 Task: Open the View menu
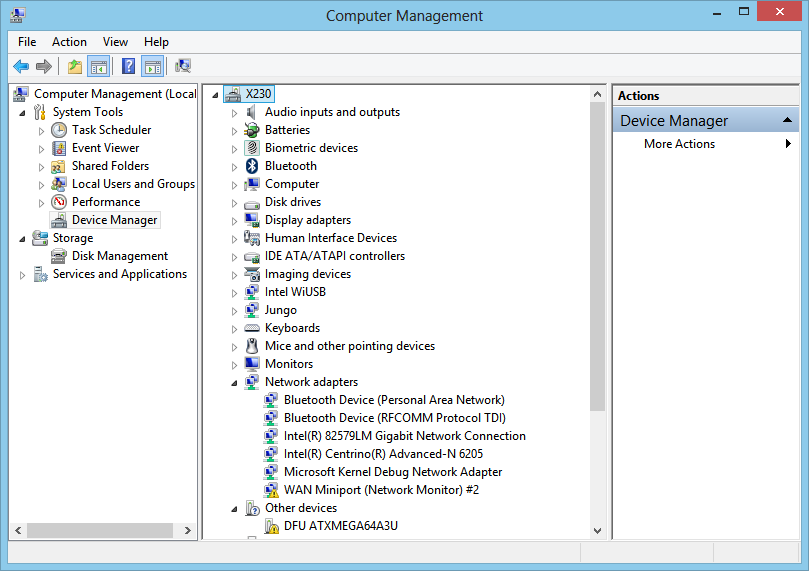(115, 42)
